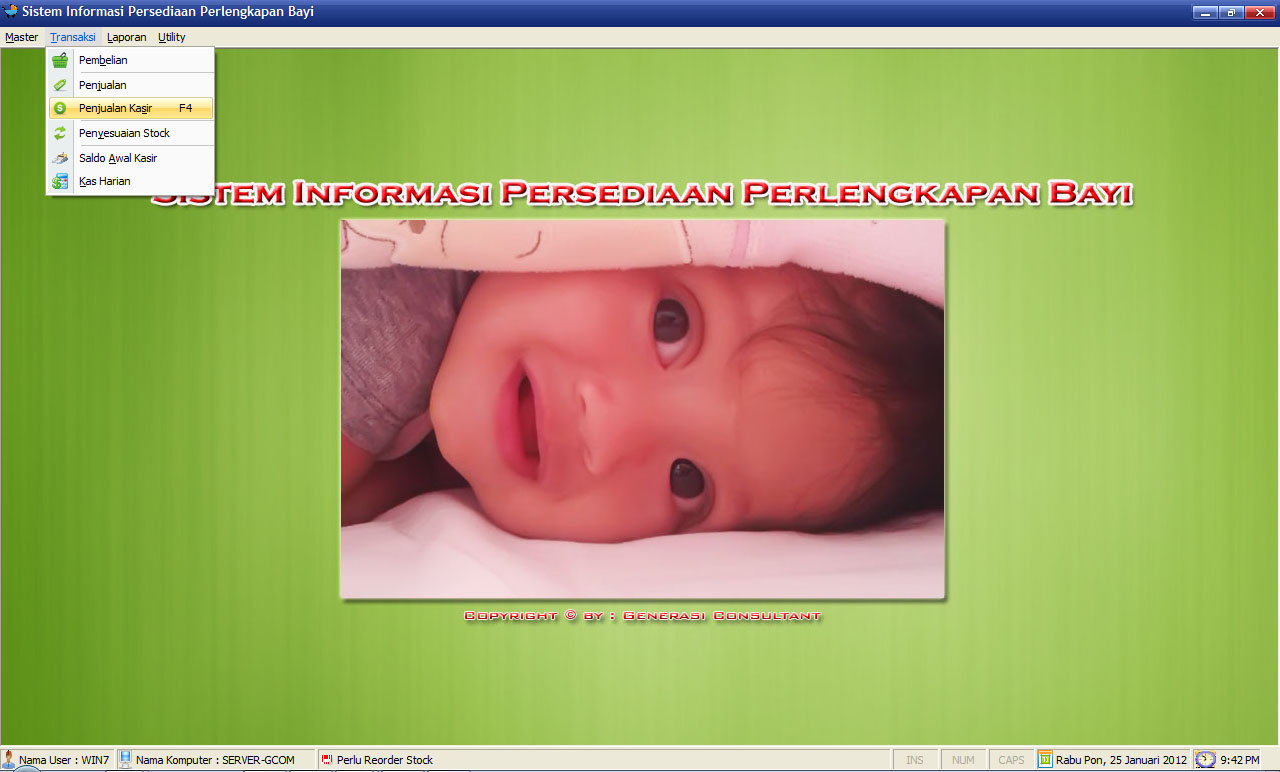Open the Master menu
The width and height of the screenshot is (1280, 772).
(x=21, y=37)
